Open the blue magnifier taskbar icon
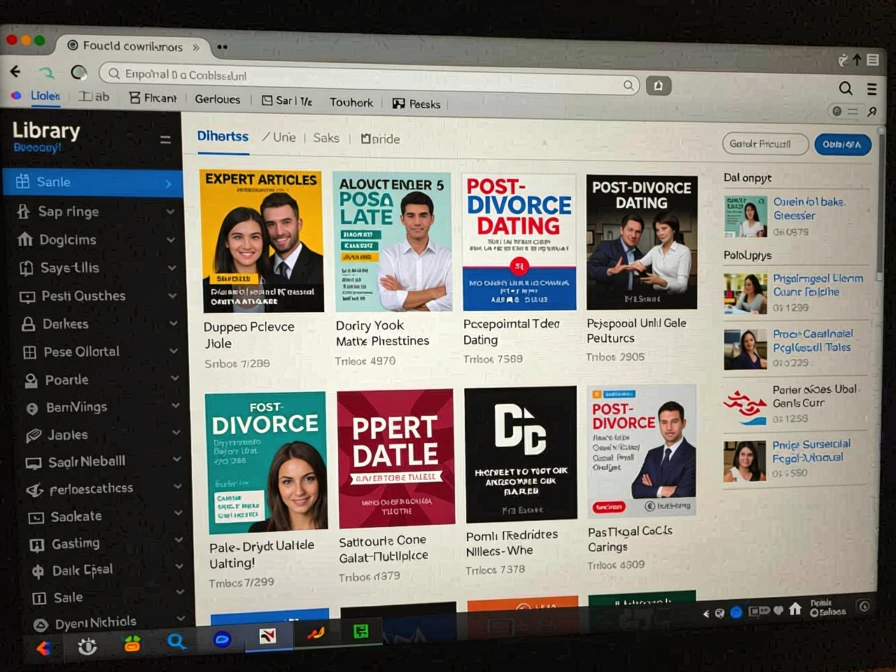The height and width of the screenshot is (672, 896). [x=177, y=642]
